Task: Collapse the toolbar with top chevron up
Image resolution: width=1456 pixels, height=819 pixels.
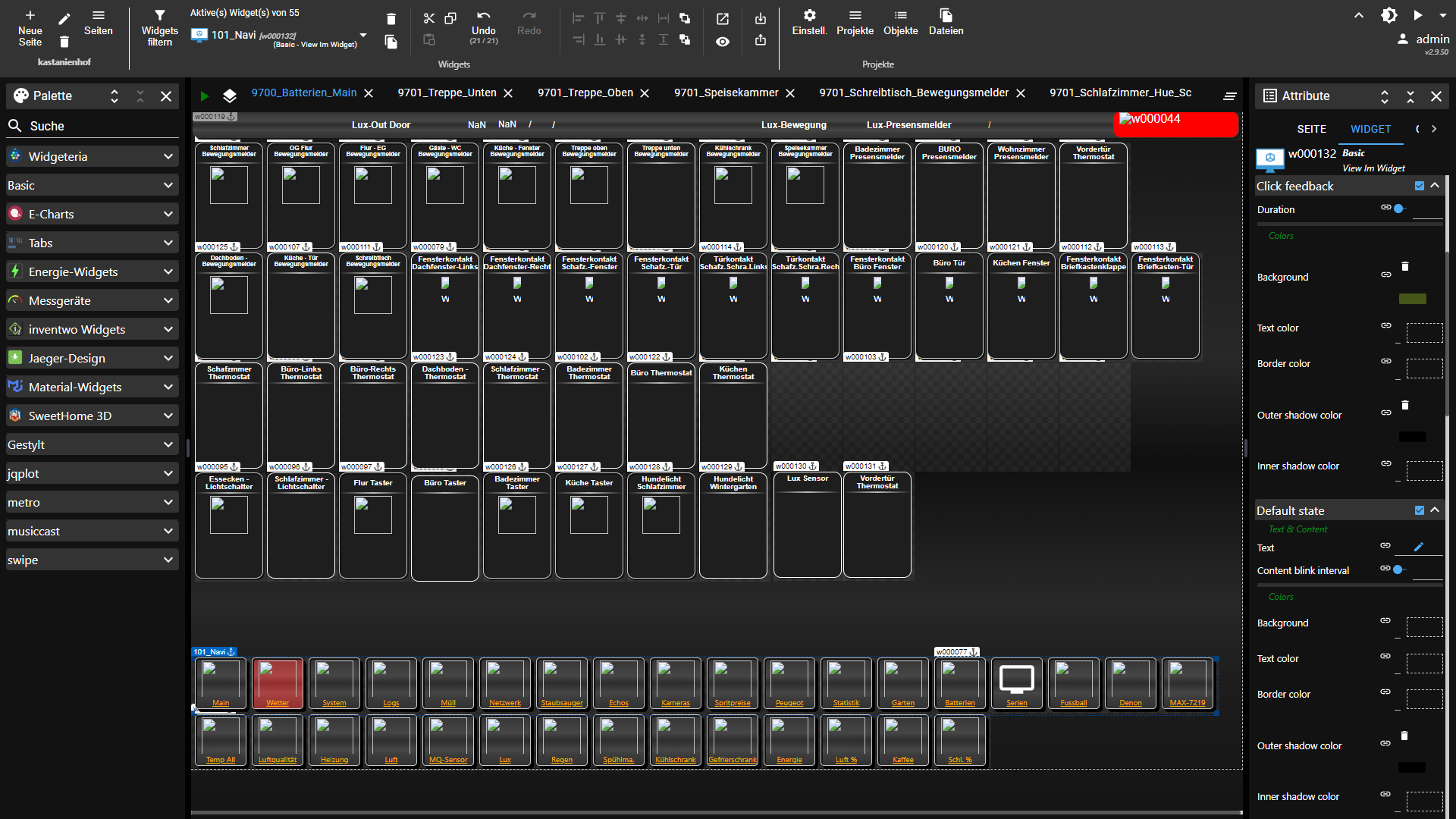Action: (x=1359, y=15)
